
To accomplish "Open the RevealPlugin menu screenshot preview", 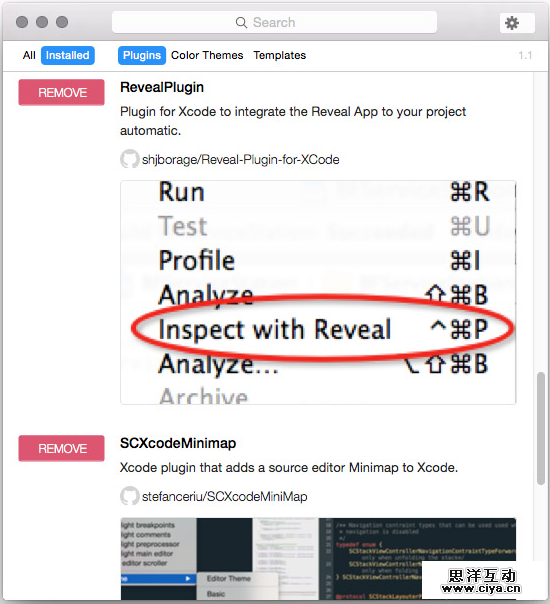I will tap(318, 292).
